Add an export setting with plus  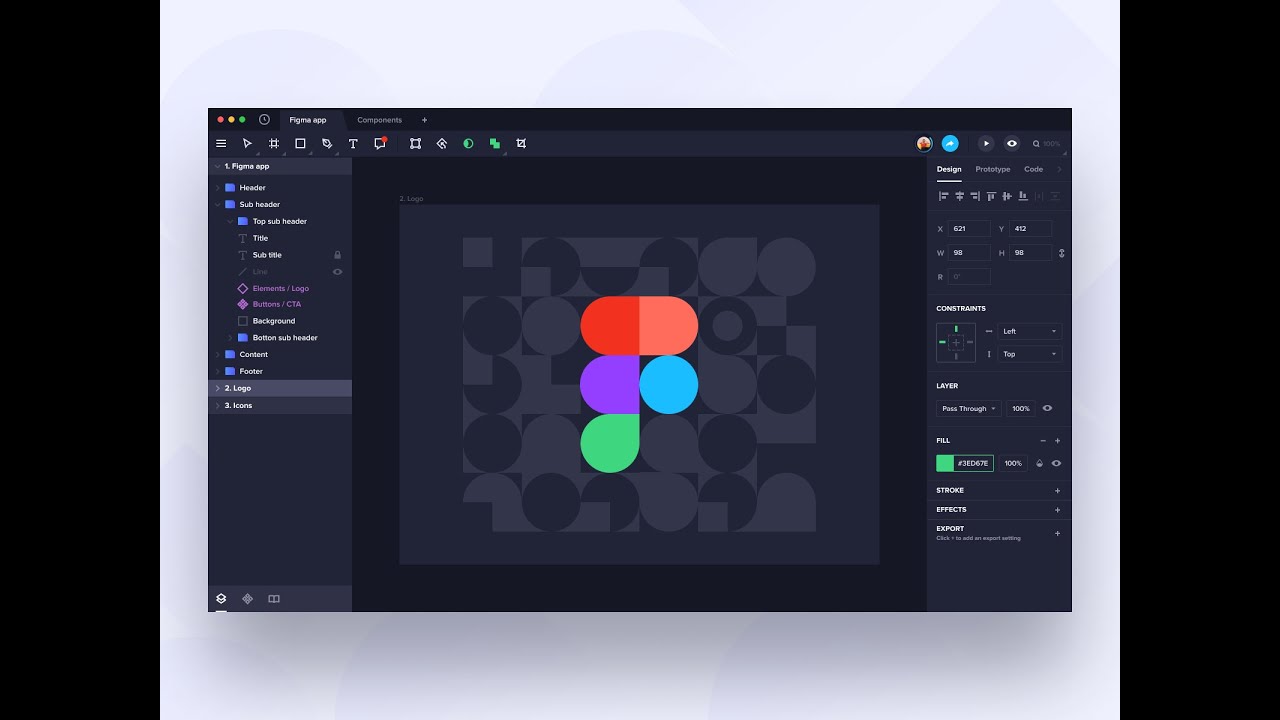(1058, 533)
